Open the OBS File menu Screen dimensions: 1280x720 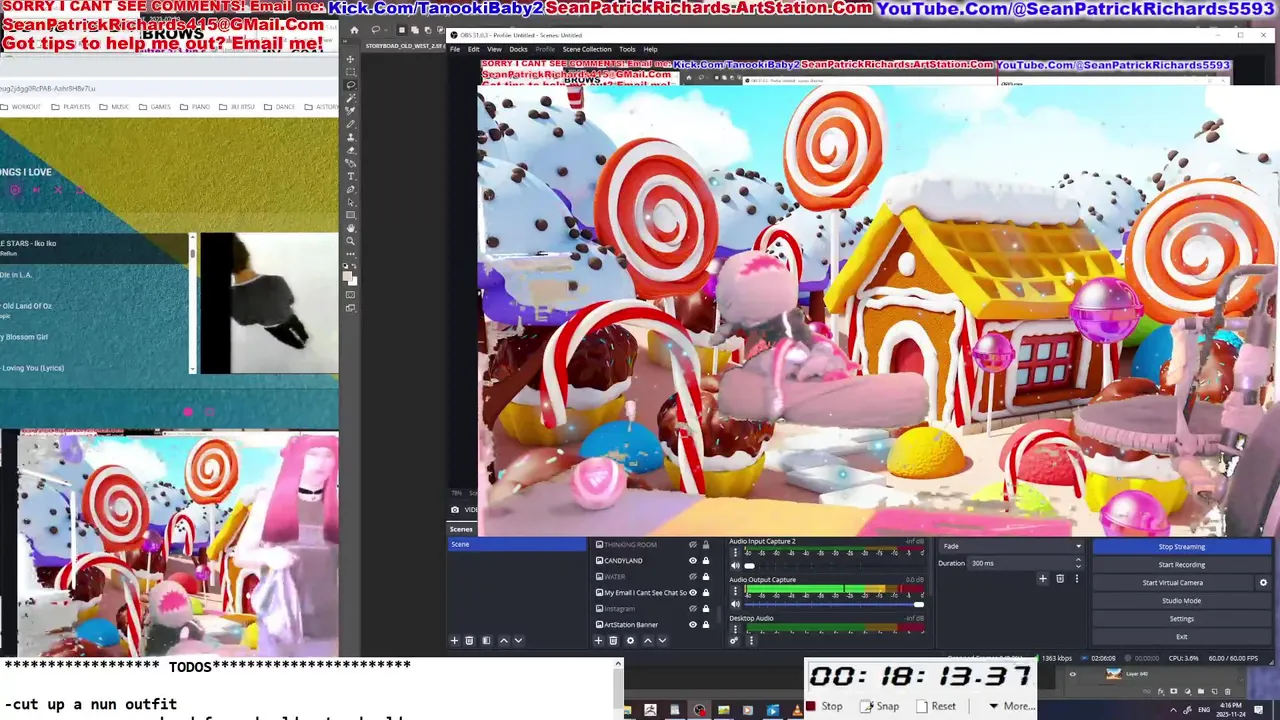tap(455, 49)
